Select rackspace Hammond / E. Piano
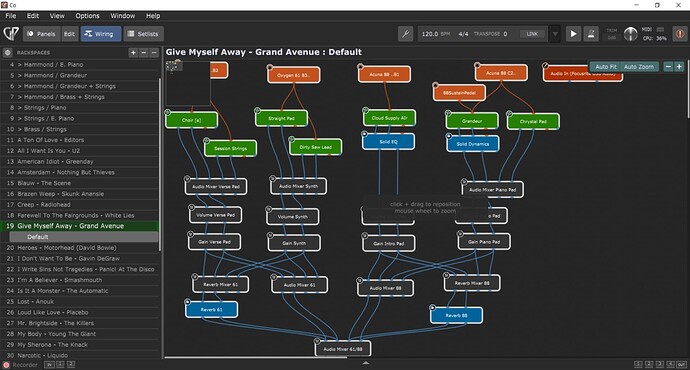Viewport: 690px width, 370px height. (x=80, y=64)
